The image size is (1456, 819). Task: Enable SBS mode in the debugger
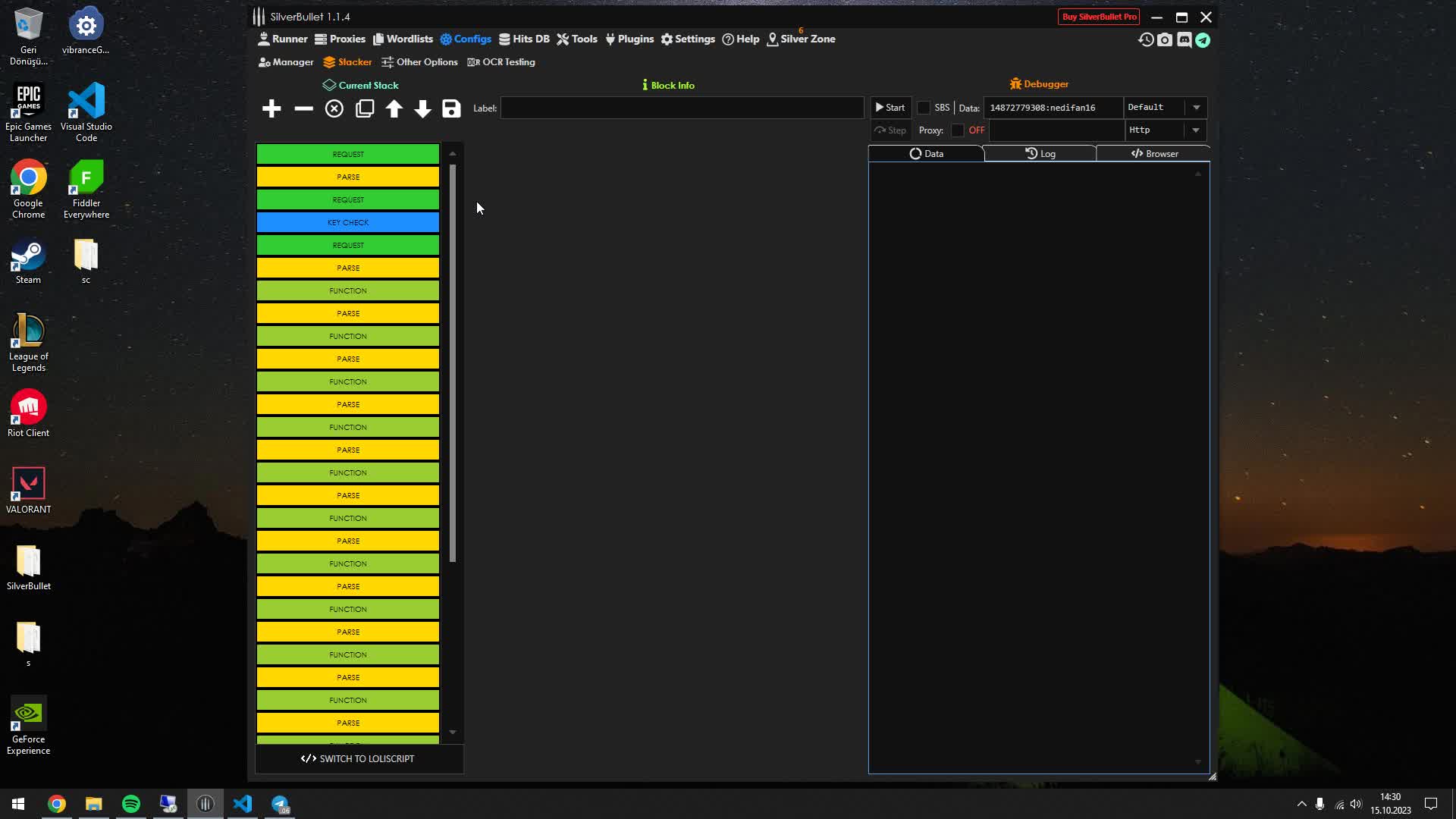[924, 108]
